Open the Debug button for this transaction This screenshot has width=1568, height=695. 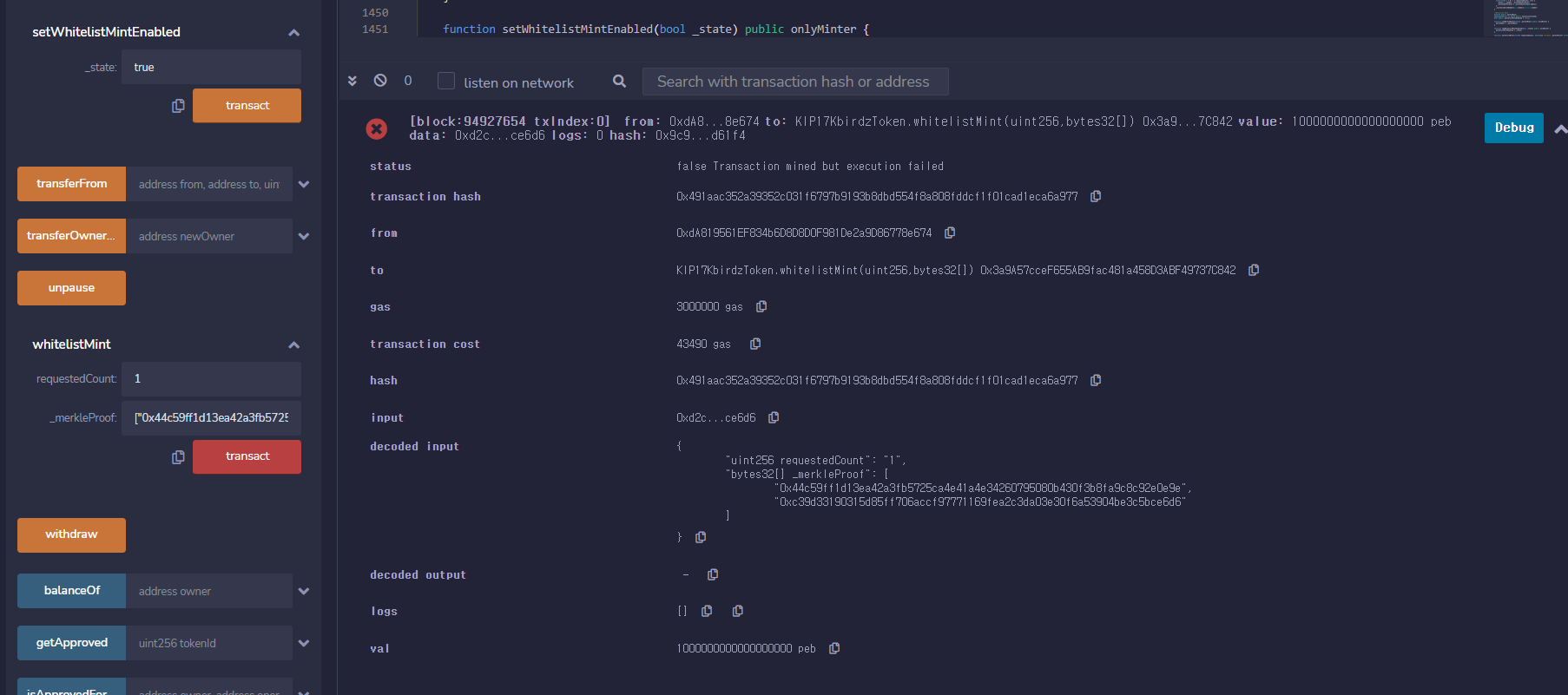[x=1513, y=128]
